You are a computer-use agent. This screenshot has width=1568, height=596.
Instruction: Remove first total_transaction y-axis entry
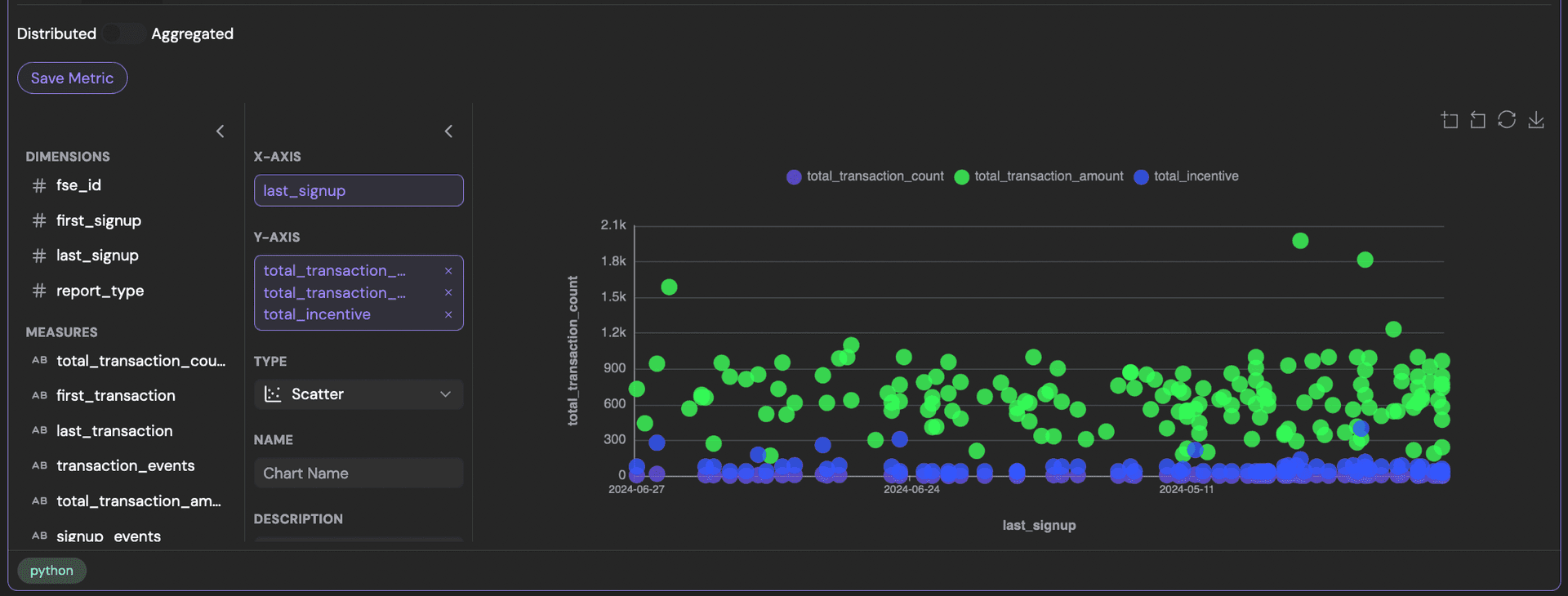448,271
